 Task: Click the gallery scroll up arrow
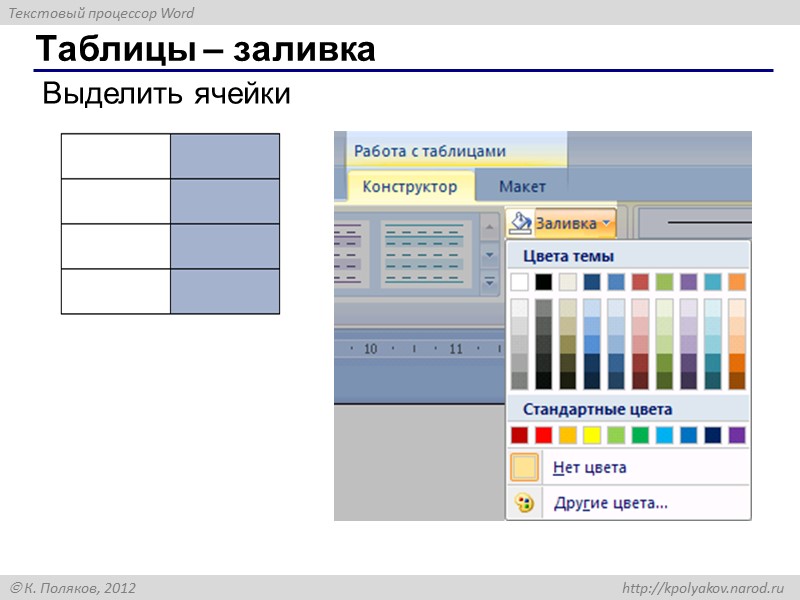(490, 228)
